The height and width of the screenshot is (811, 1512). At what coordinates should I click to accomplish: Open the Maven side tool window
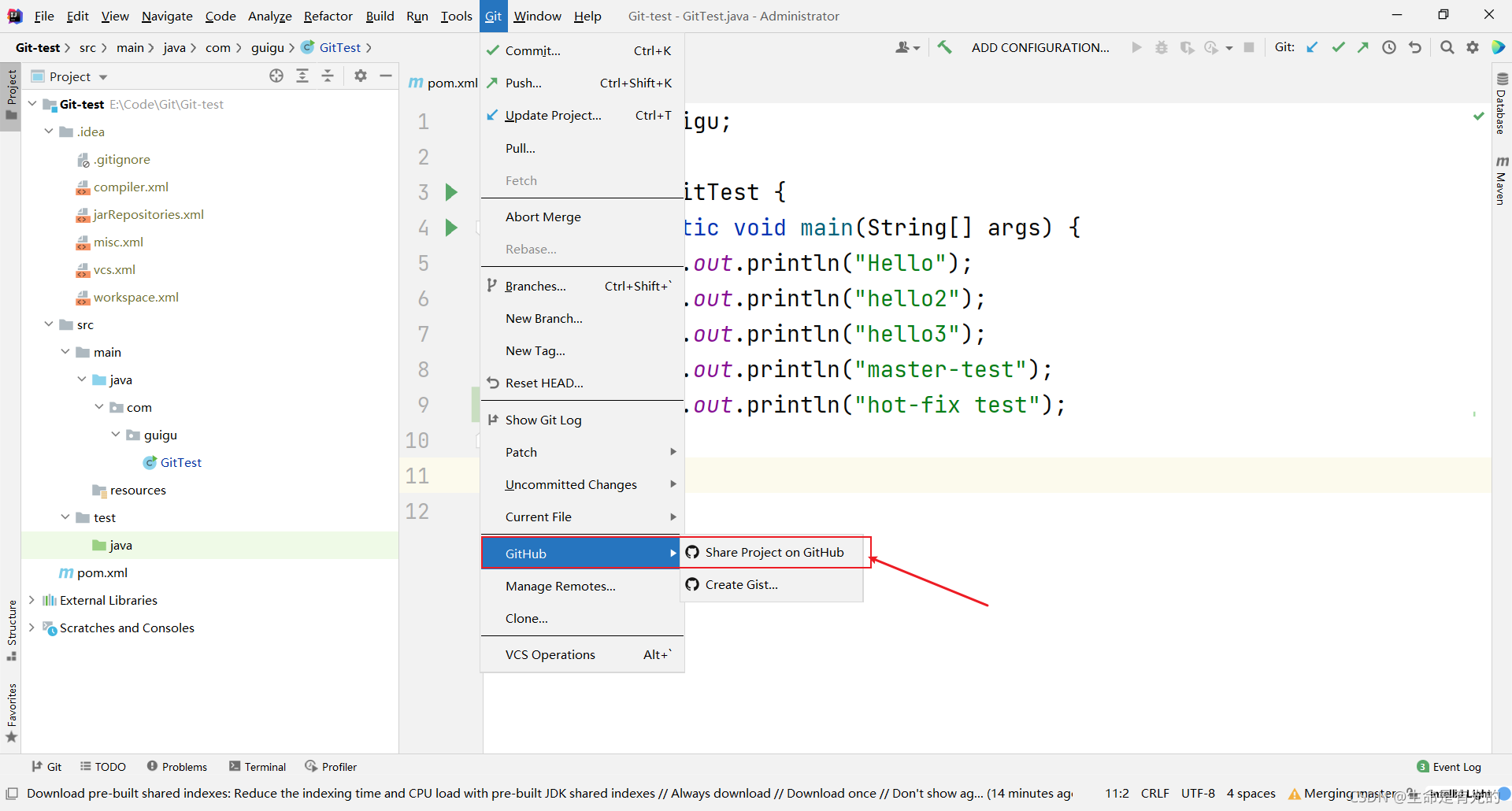(1502, 180)
